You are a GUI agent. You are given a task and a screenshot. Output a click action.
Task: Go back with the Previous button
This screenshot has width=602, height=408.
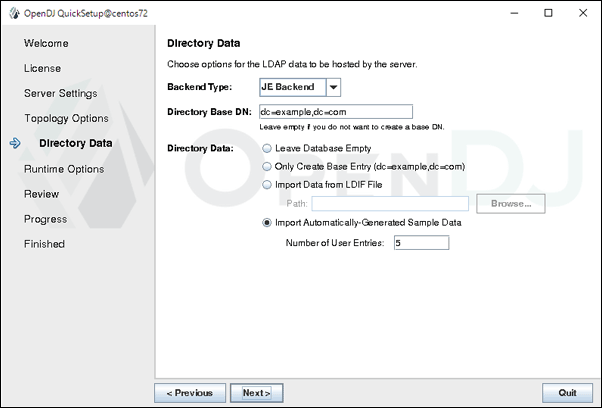[x=190, y=393]
